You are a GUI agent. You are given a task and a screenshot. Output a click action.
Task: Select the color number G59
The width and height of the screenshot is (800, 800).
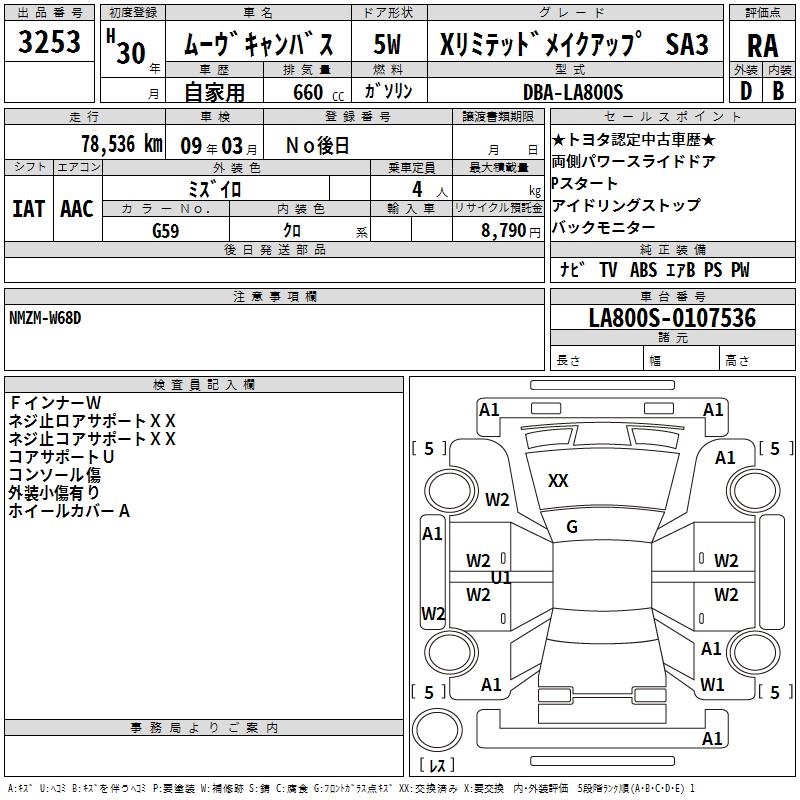[165, 231]
